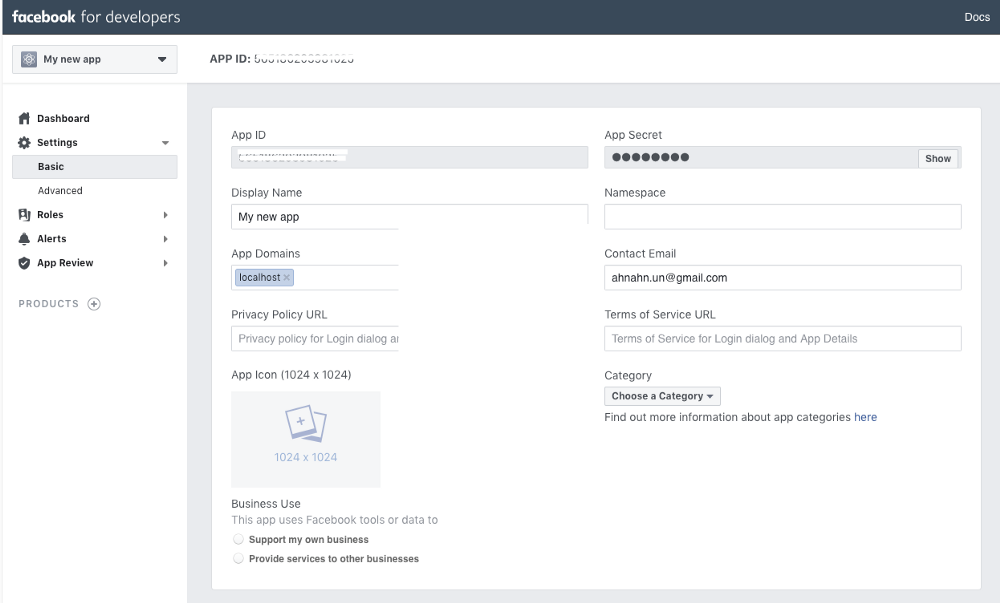
Task: Follow the app categories 'here' link
Action: click(x=865, y=417)
